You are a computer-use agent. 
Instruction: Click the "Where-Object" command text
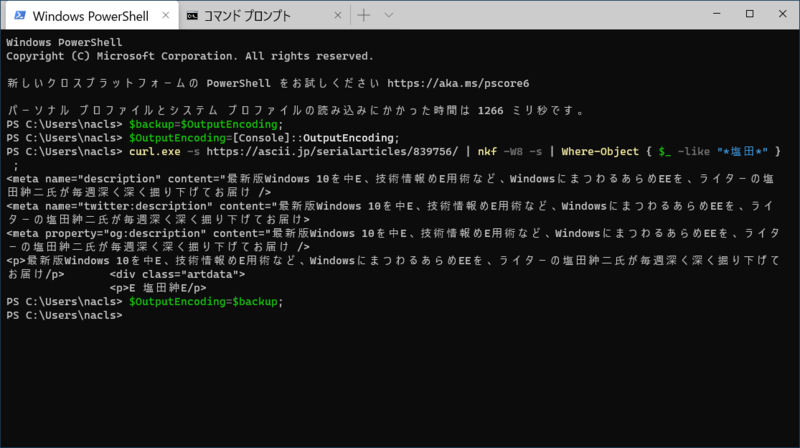600,152
